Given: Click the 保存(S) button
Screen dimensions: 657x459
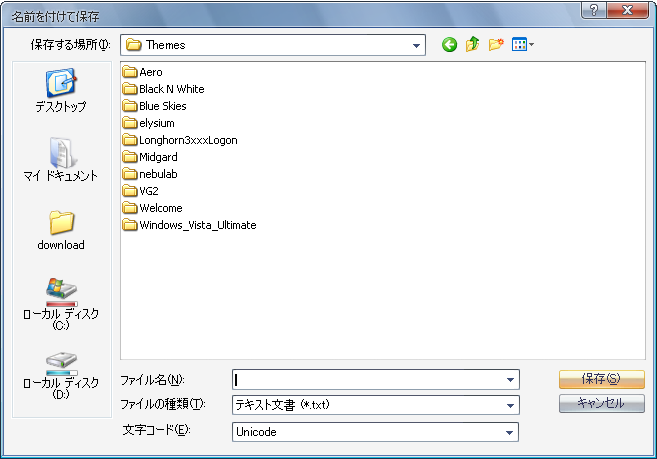Looking at the screenshot, I should pyautogui.click(x=602, y=379).
